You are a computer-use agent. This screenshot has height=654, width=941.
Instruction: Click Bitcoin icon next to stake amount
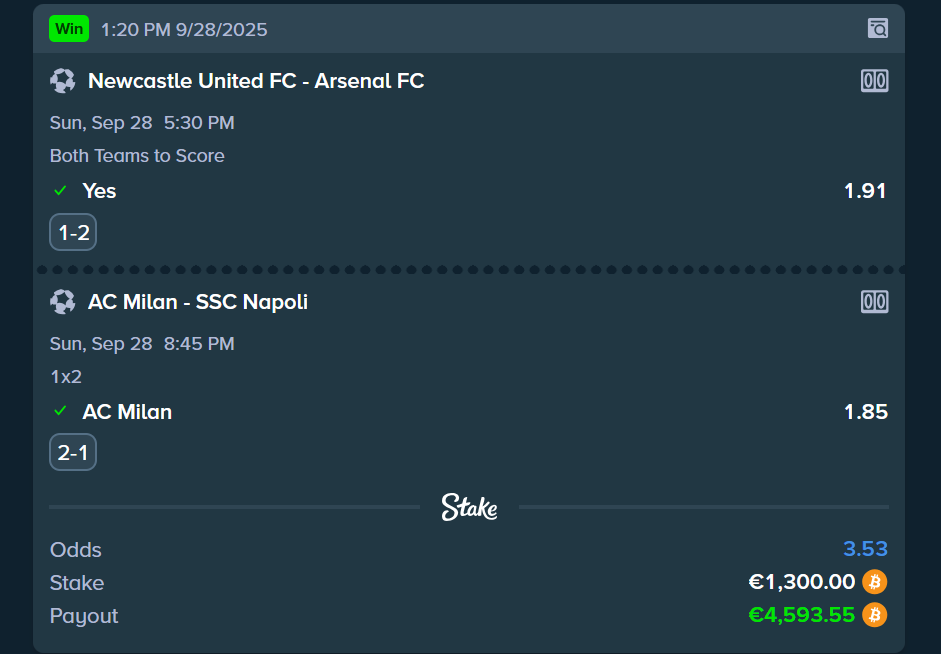[875, 582]
